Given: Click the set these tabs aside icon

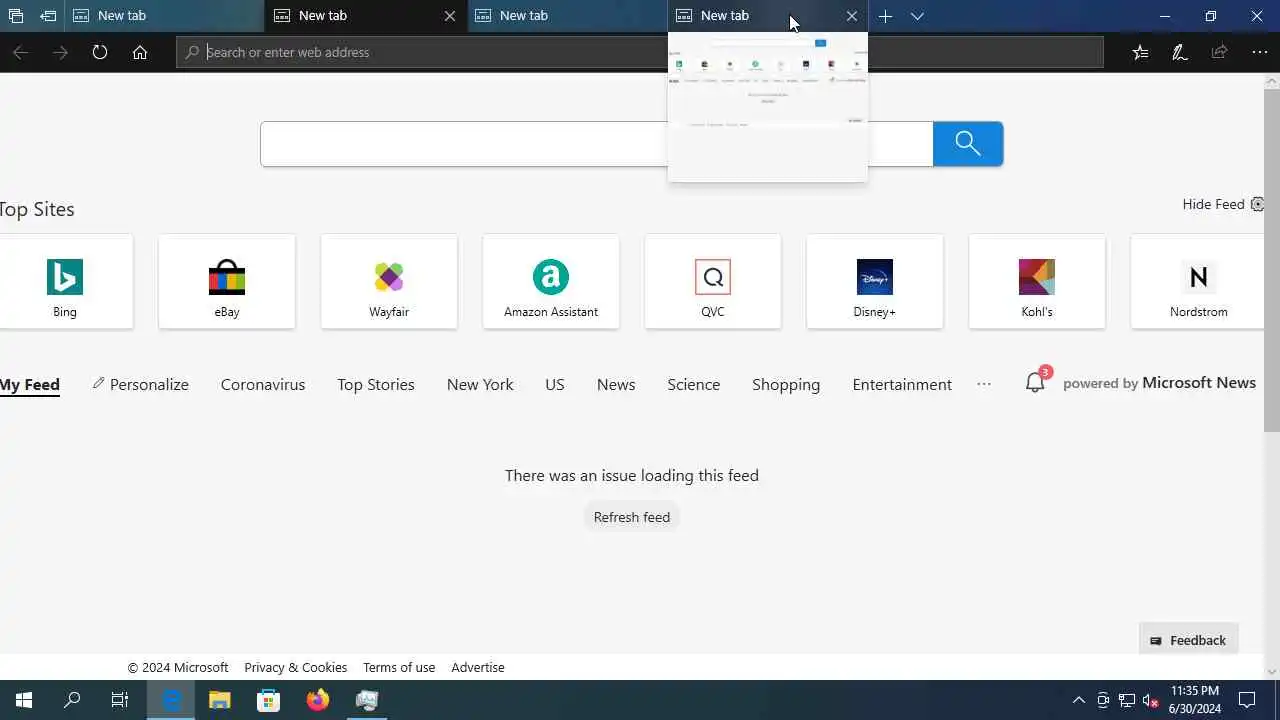Looking at the screenshot, I should [x=48, y=16].
